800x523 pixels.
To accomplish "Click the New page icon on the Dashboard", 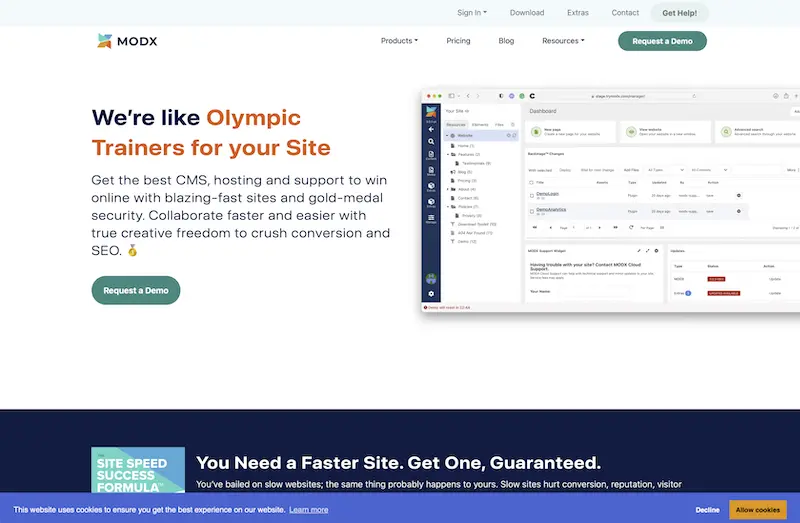I will point(536,132).
